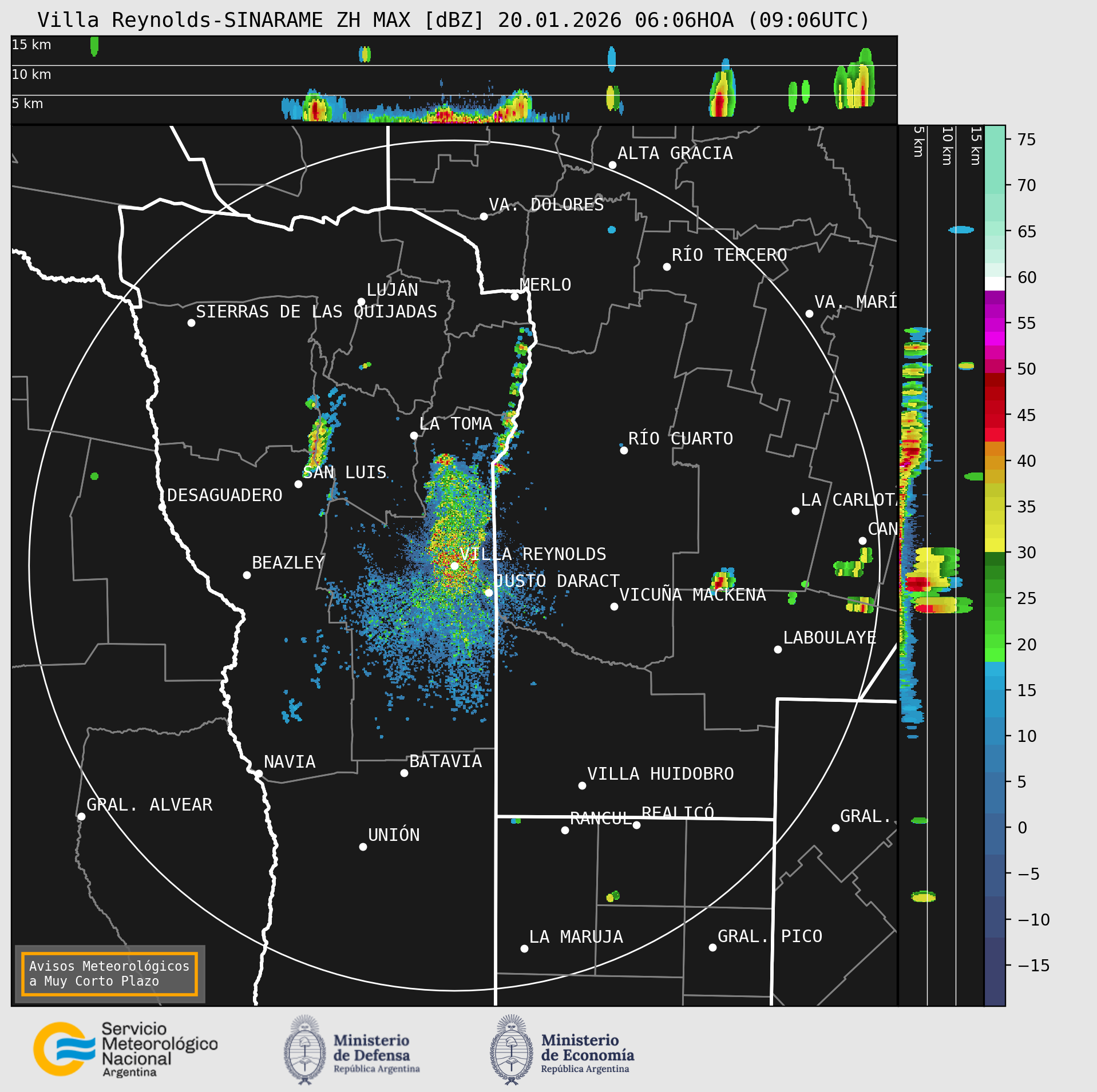Screen dimensions: 1097x1092
Task: Click the BATAVIA city label
Action: click(x=445, y=761)
